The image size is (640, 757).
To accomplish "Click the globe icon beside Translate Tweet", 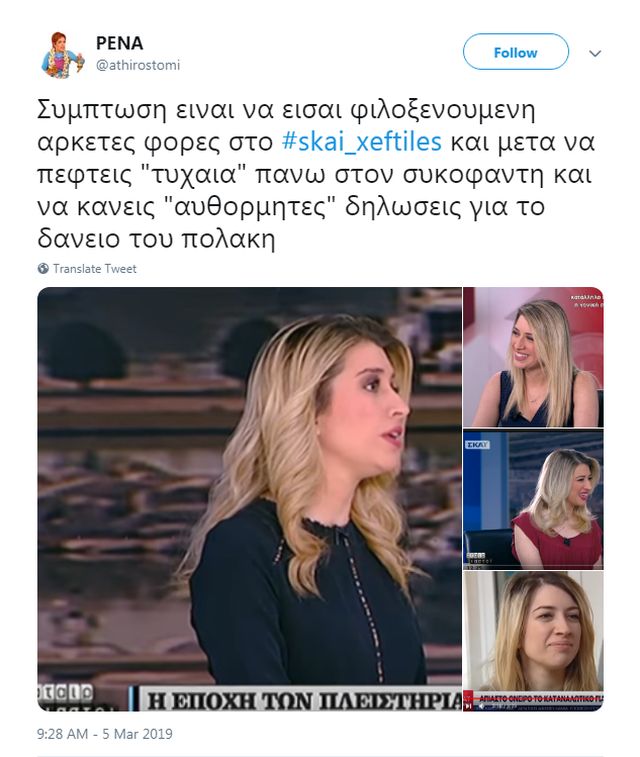I will tap(43, 268).
